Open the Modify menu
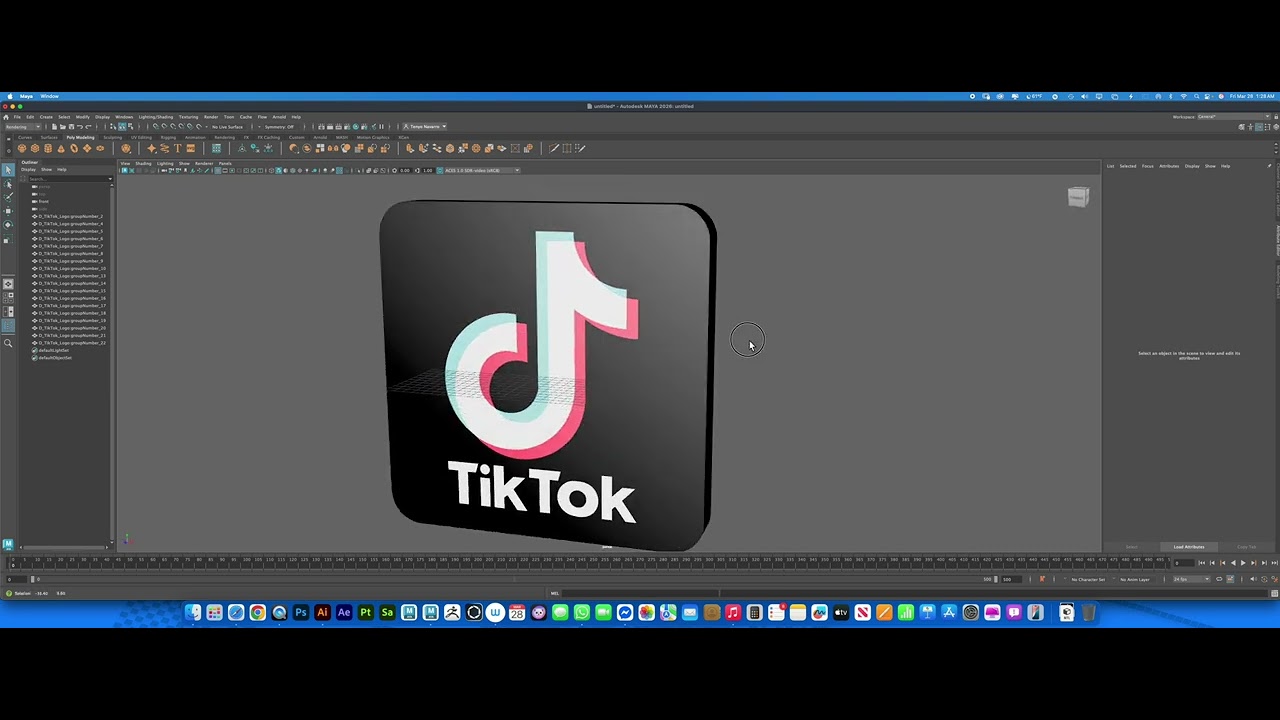This screenshot has height=720, width=1280. (82, 117)
